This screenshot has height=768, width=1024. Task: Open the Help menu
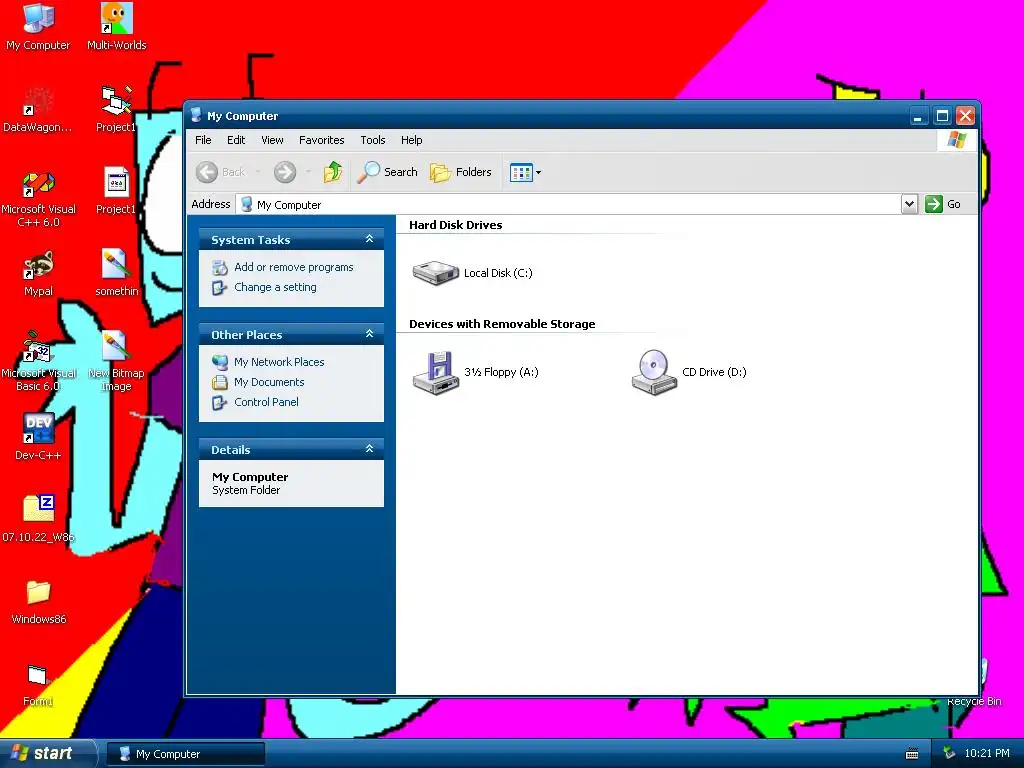[411, 140]
